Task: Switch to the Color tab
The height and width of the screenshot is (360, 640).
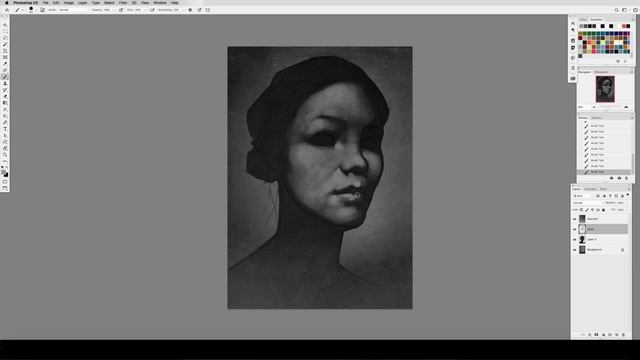Action: click(583, 20)
